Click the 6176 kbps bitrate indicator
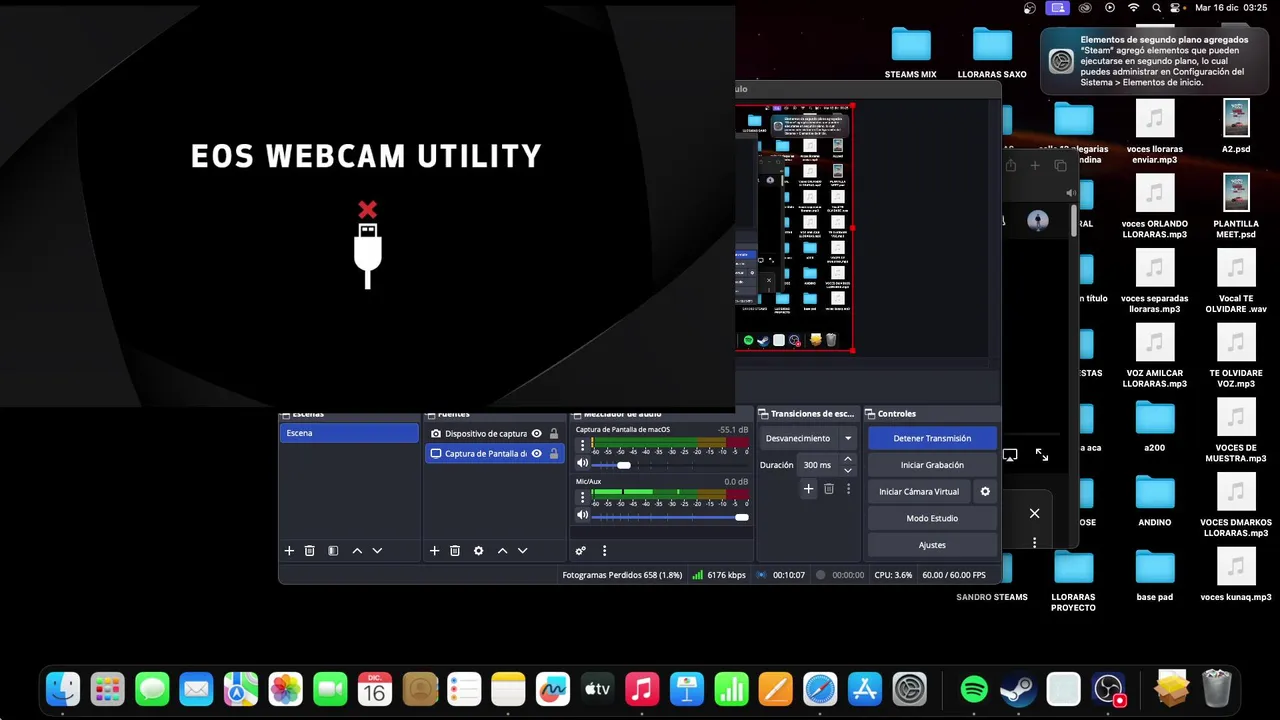 [x=719, y=575]
